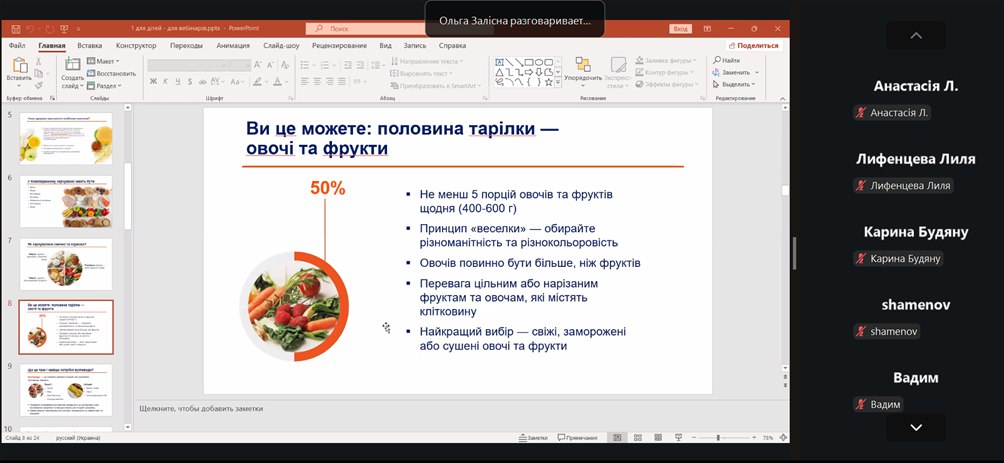Toggle normal view button in status bar
Viewport: 1004px width, 463px height.
pyautogui.click(x=617, y=438)
